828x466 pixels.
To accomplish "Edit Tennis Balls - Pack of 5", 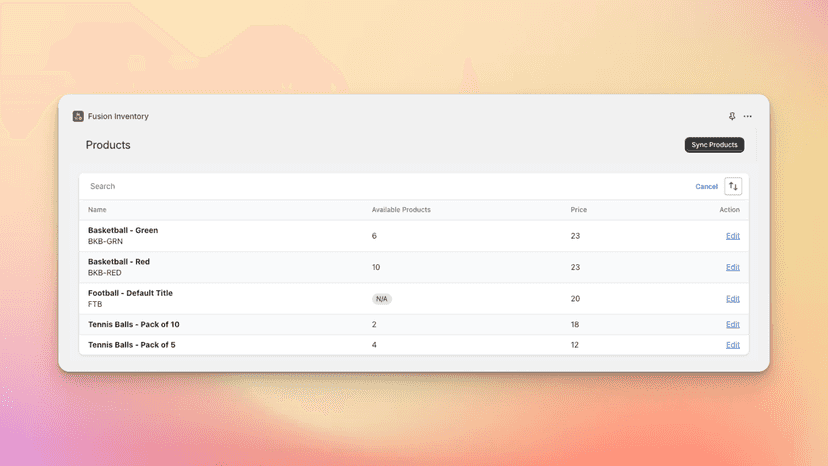I will coord(732,345).
